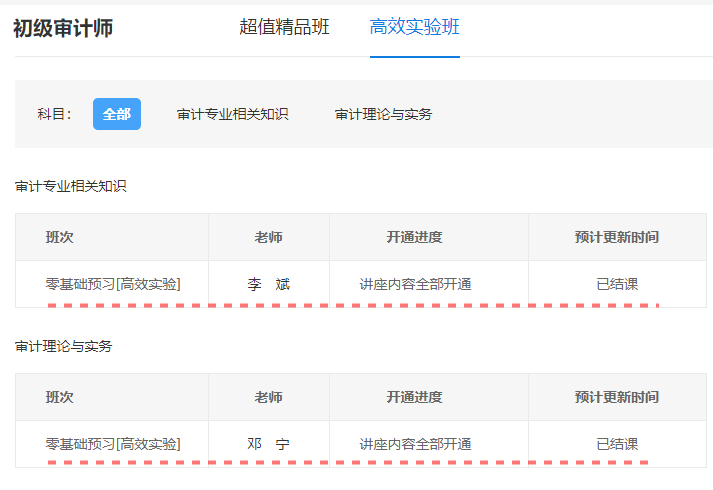Click 开通进度 header in the second table
The image size is (713, 490).
click(x=414, y=397)
